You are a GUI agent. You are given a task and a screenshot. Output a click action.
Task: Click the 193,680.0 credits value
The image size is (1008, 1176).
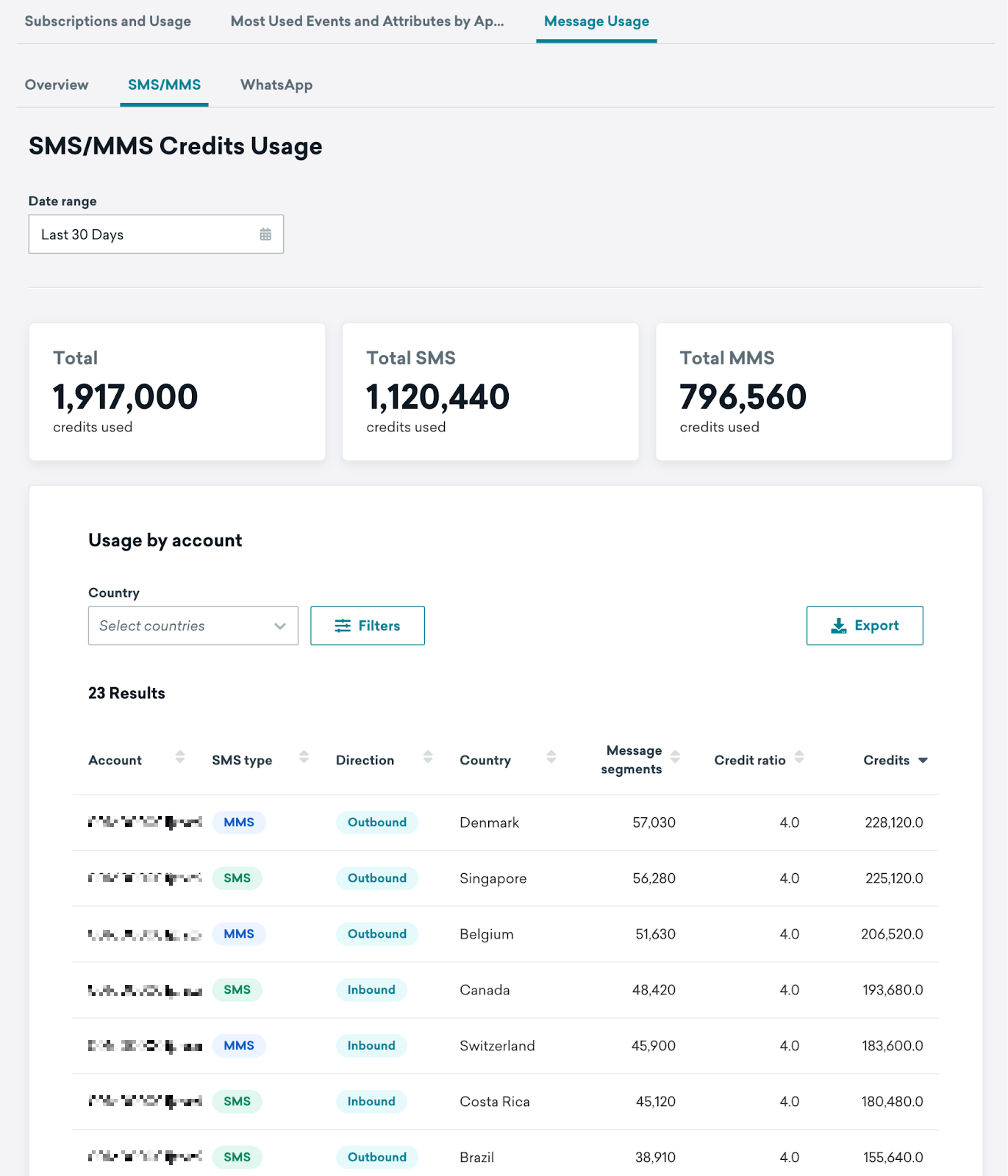893,990
